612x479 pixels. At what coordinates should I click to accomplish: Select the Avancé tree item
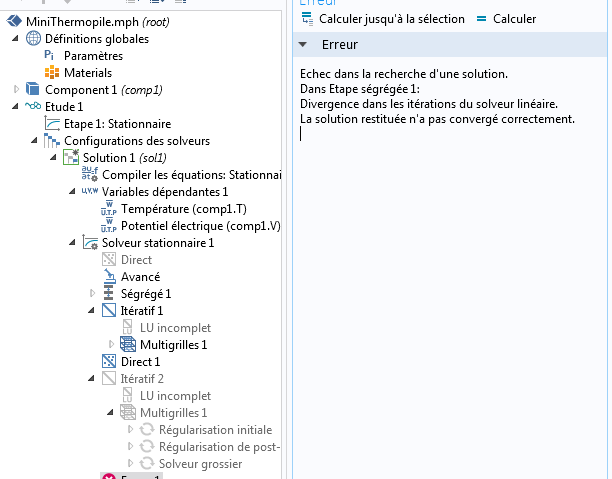[139, 277]
